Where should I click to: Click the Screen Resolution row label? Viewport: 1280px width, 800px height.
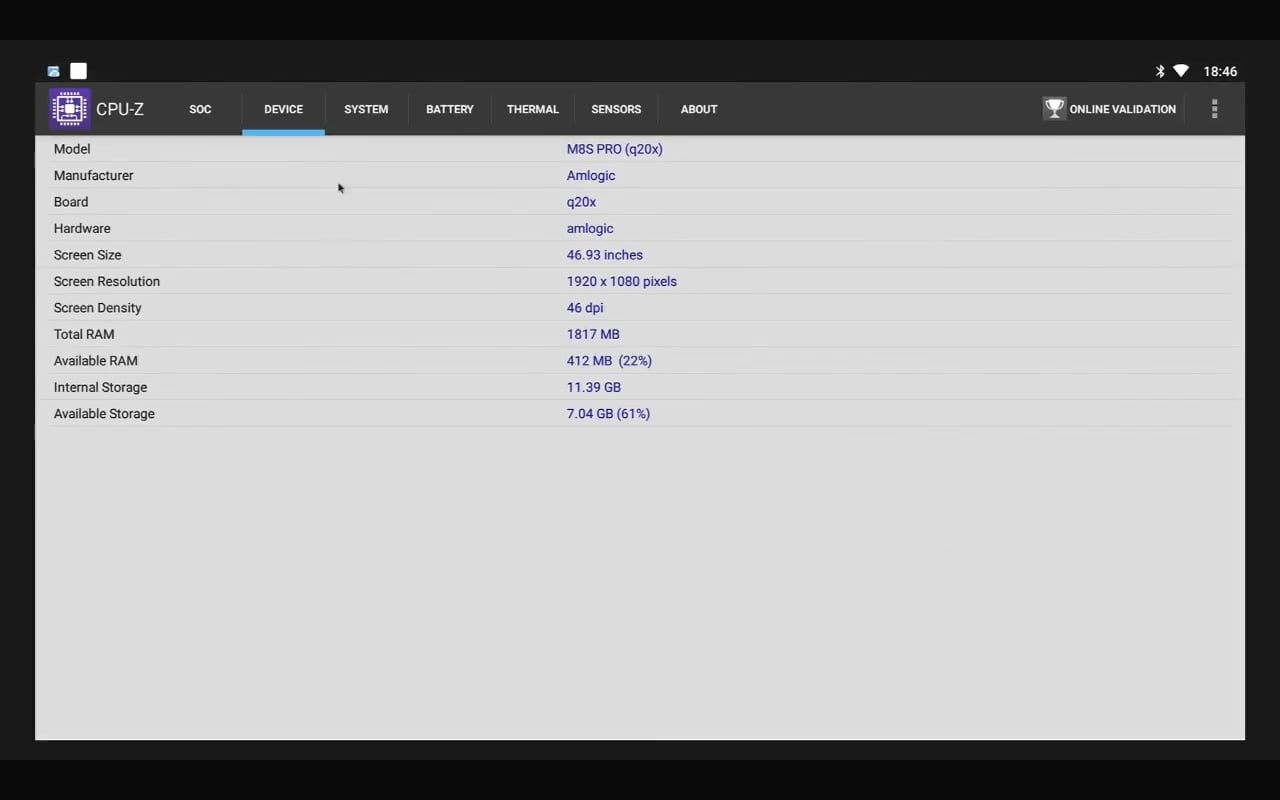point(107,281)
